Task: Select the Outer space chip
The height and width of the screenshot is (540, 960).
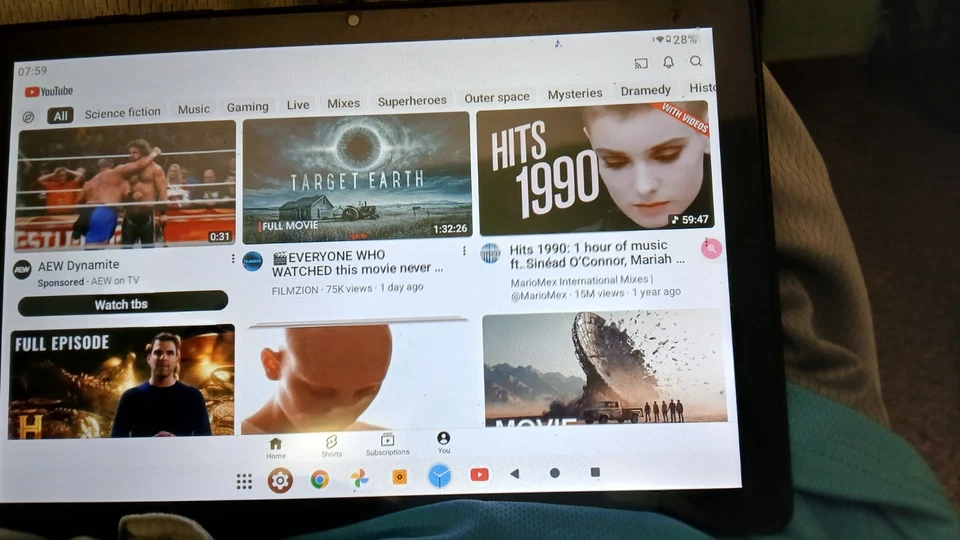Action: coord(497,97)
